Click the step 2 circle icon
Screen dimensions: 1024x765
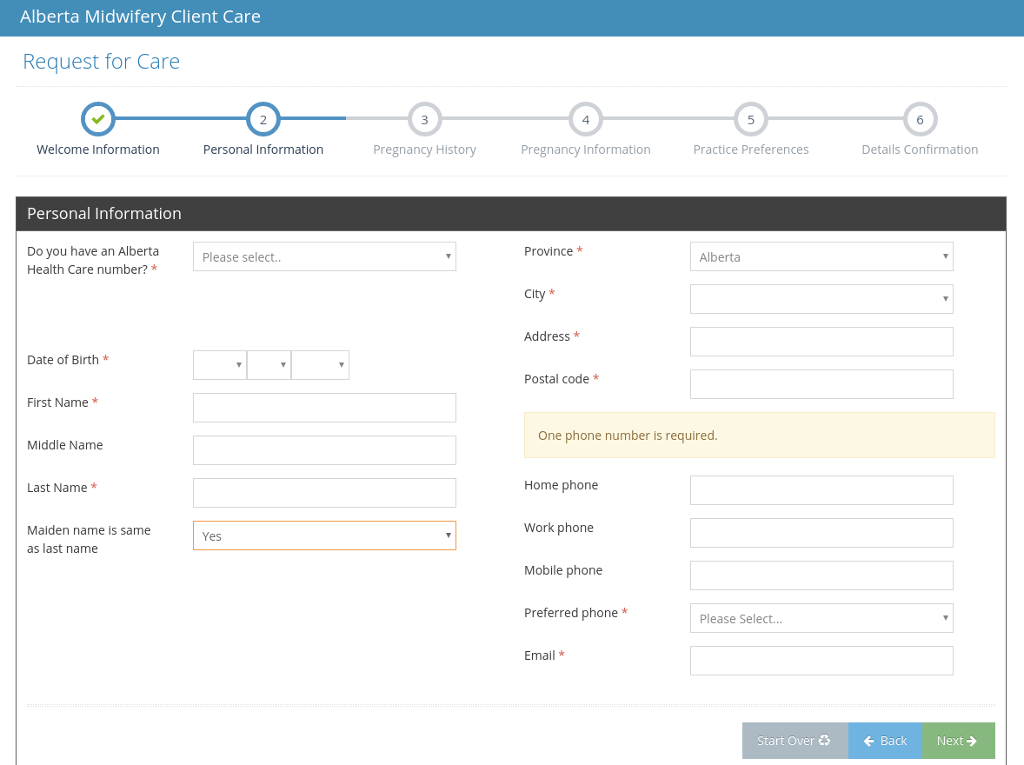[x=263, y=119]
